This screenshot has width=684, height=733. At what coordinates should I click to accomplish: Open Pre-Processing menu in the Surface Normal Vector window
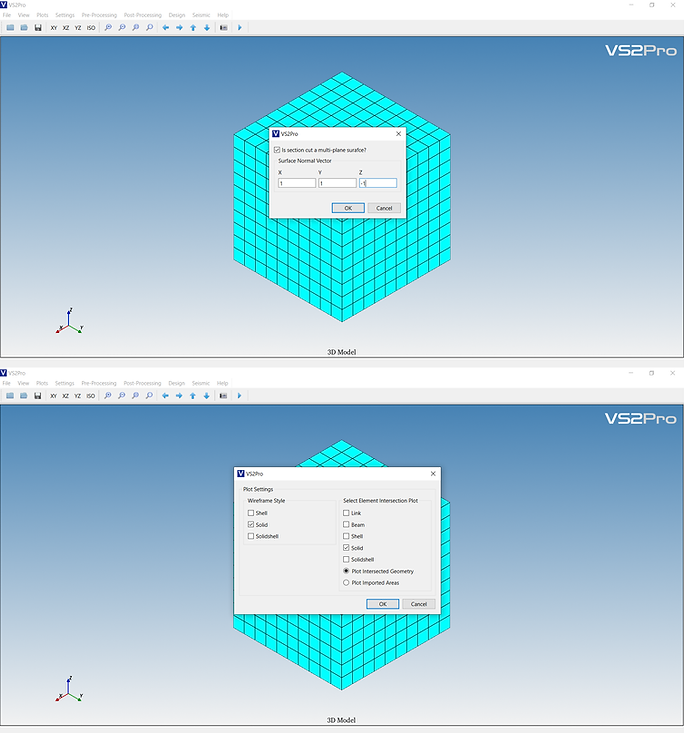tap(99, 15)
